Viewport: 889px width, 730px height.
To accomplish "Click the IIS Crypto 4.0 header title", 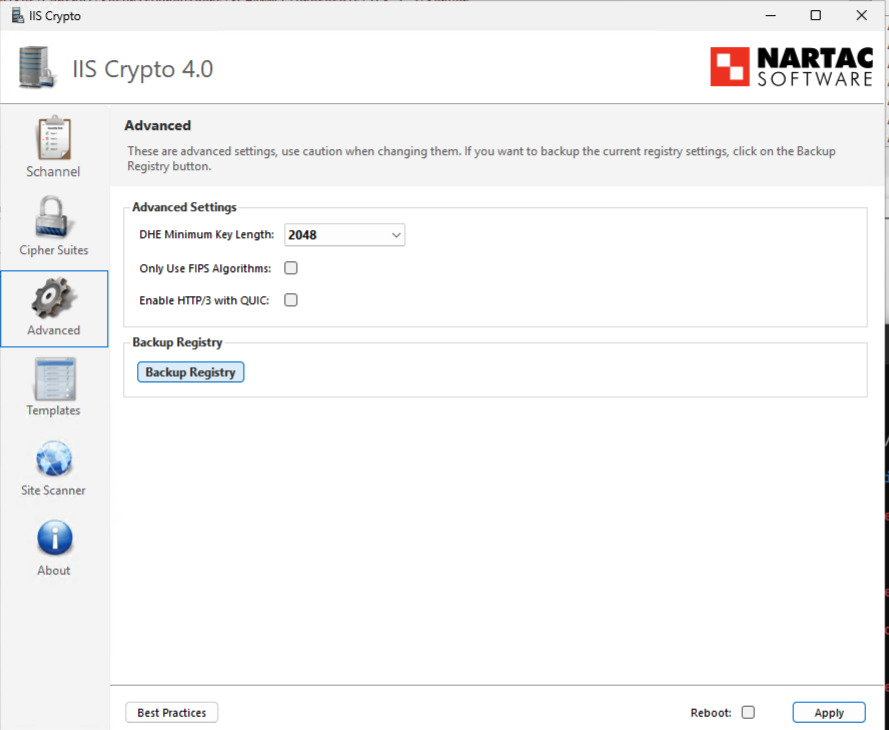I will pos(142,69).
